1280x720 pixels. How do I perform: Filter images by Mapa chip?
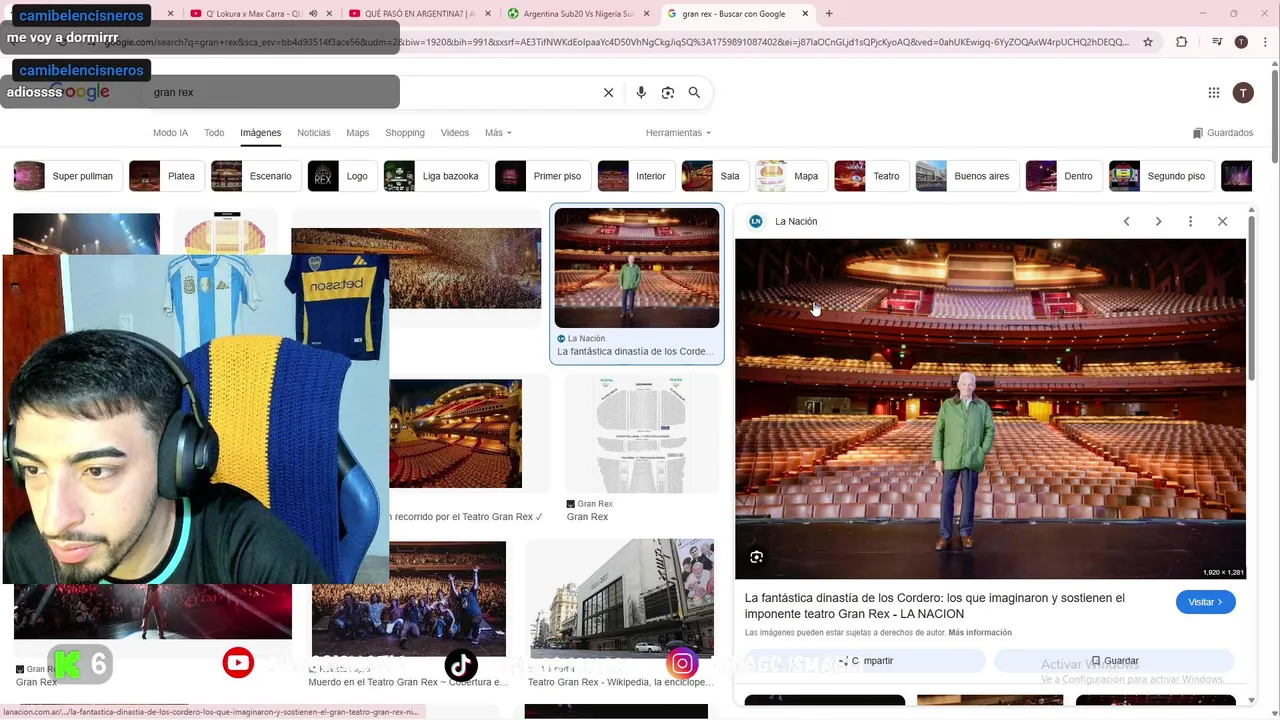point(791,176)
